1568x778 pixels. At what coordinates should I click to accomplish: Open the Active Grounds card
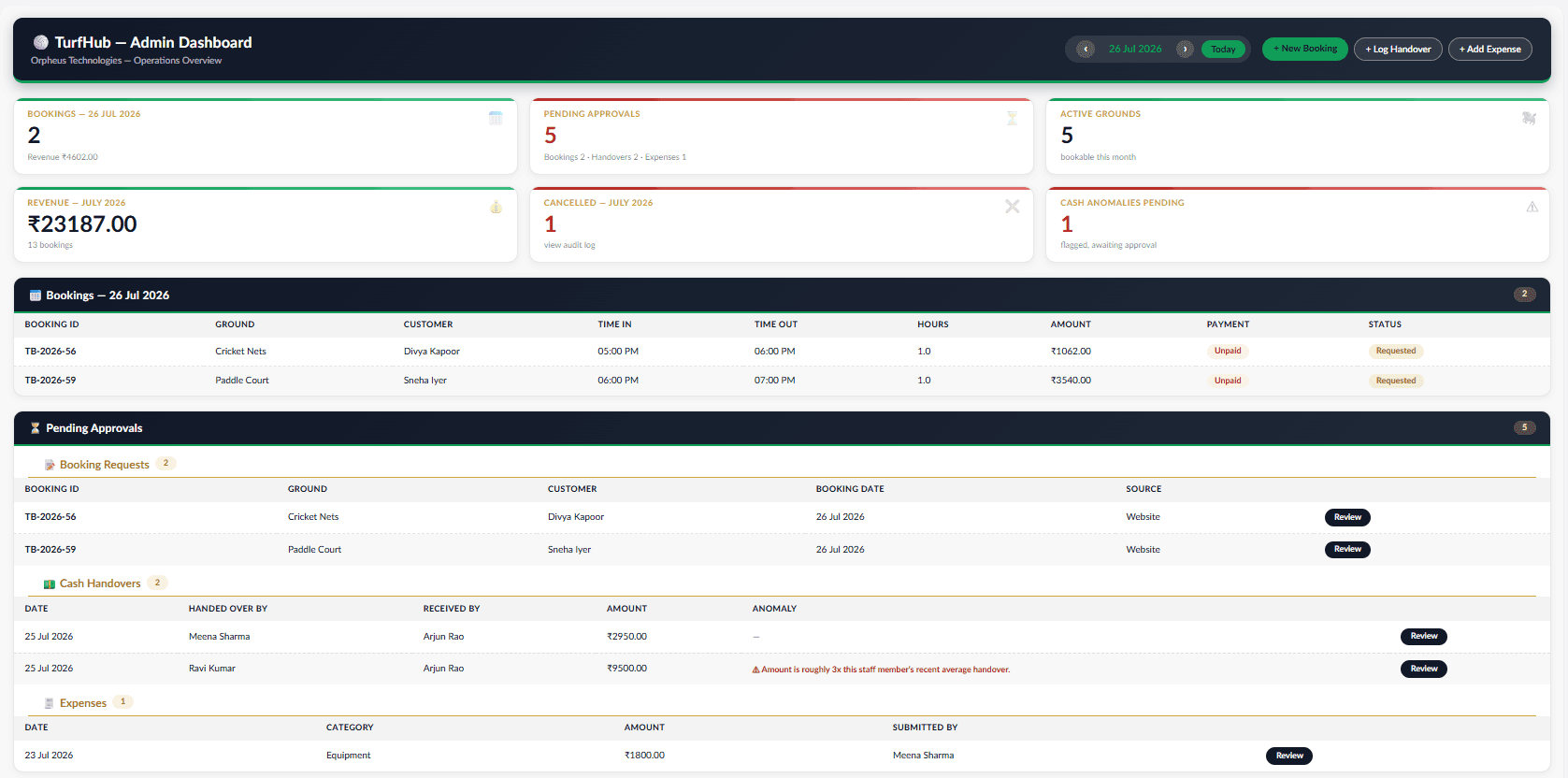(x=1298, y=137)
